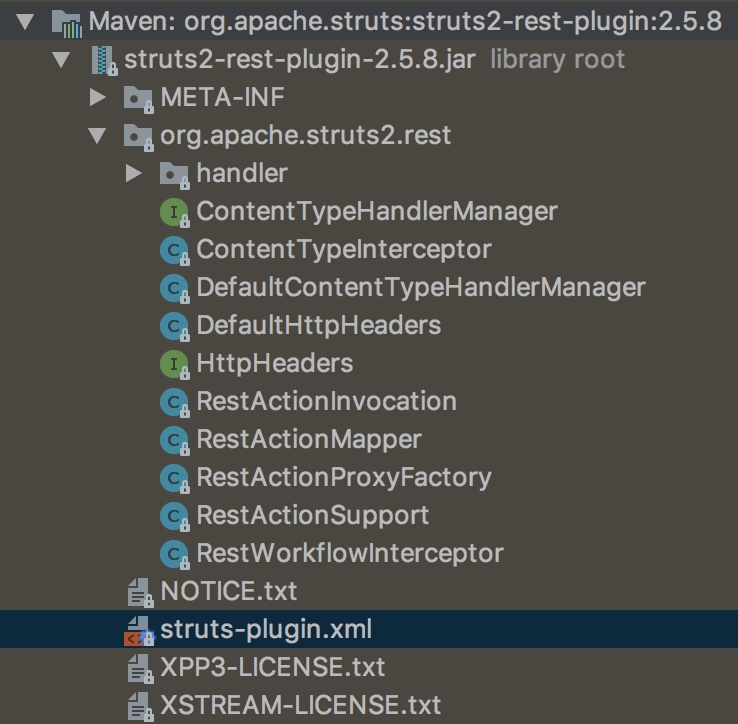Click DefaultHttpHeaders class icon
Screen dimensions: 738x724
click(175, 327)
